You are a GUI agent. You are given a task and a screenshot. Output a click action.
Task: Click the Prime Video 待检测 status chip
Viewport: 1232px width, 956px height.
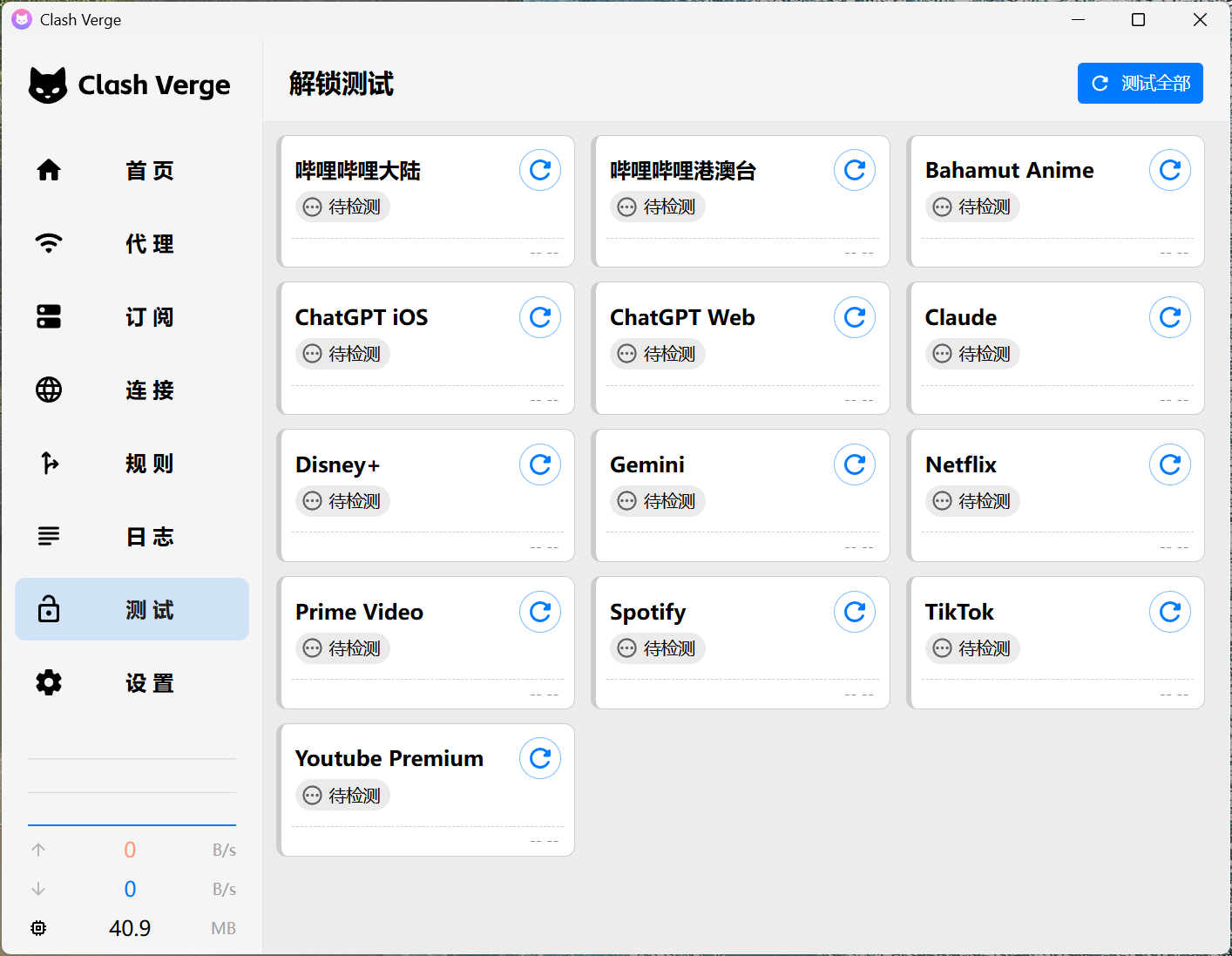click(342, 648)
